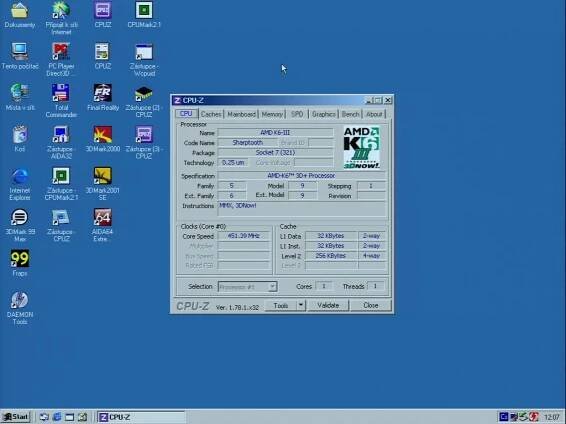Click the Threads value field

coord(375,286)
